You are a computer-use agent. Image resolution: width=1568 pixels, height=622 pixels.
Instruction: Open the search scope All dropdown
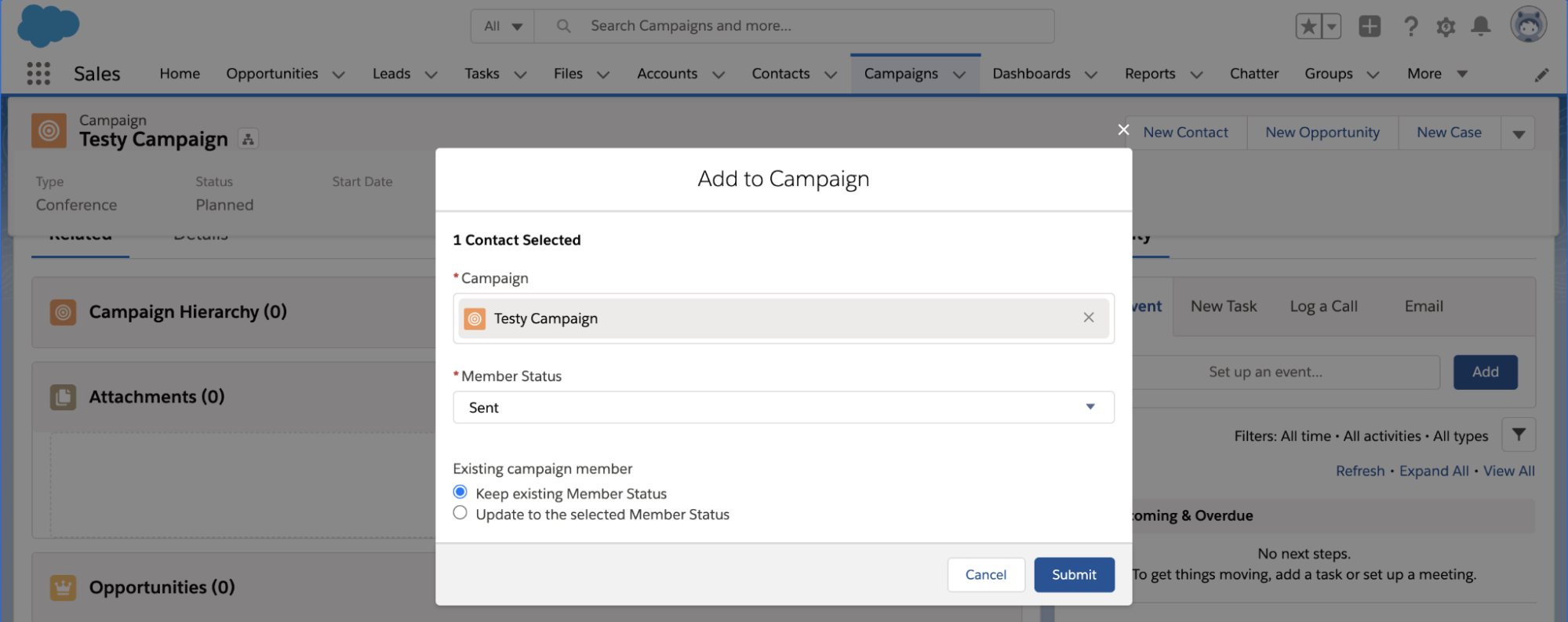[503, 26]
